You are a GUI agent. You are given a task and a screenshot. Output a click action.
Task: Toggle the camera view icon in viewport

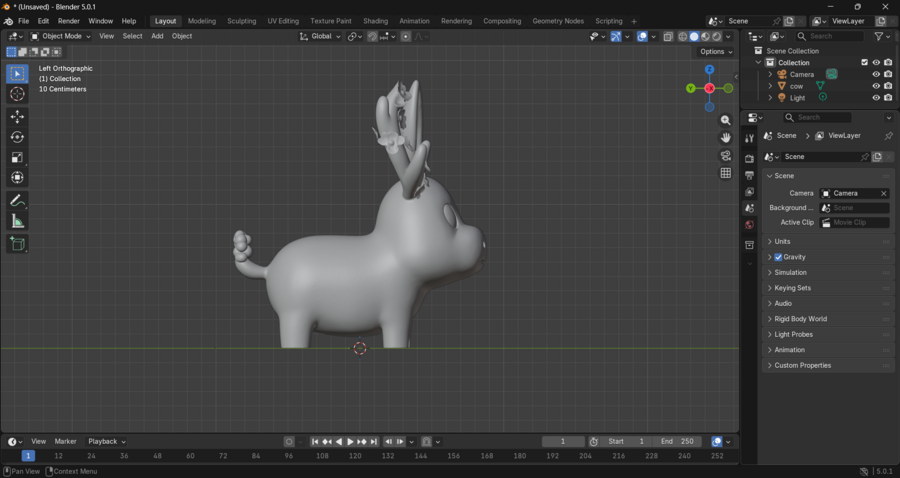726,155
